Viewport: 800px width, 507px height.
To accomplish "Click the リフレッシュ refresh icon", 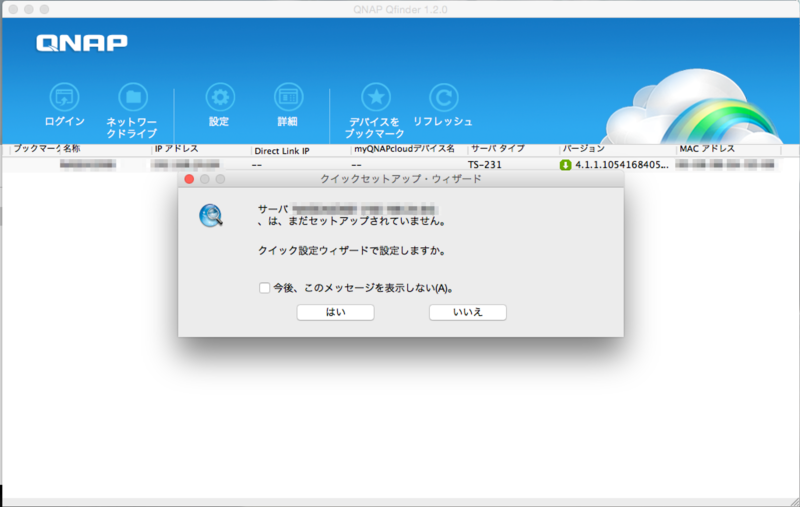I will [x=443, y=97].
